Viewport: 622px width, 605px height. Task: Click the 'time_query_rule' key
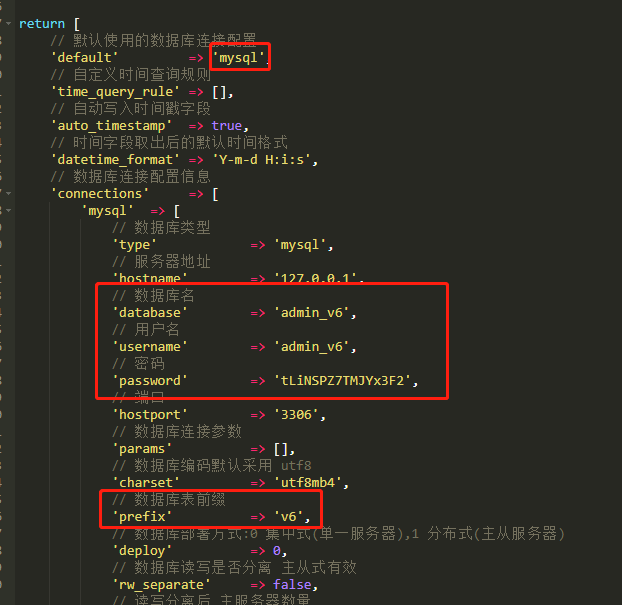[115, 92]
